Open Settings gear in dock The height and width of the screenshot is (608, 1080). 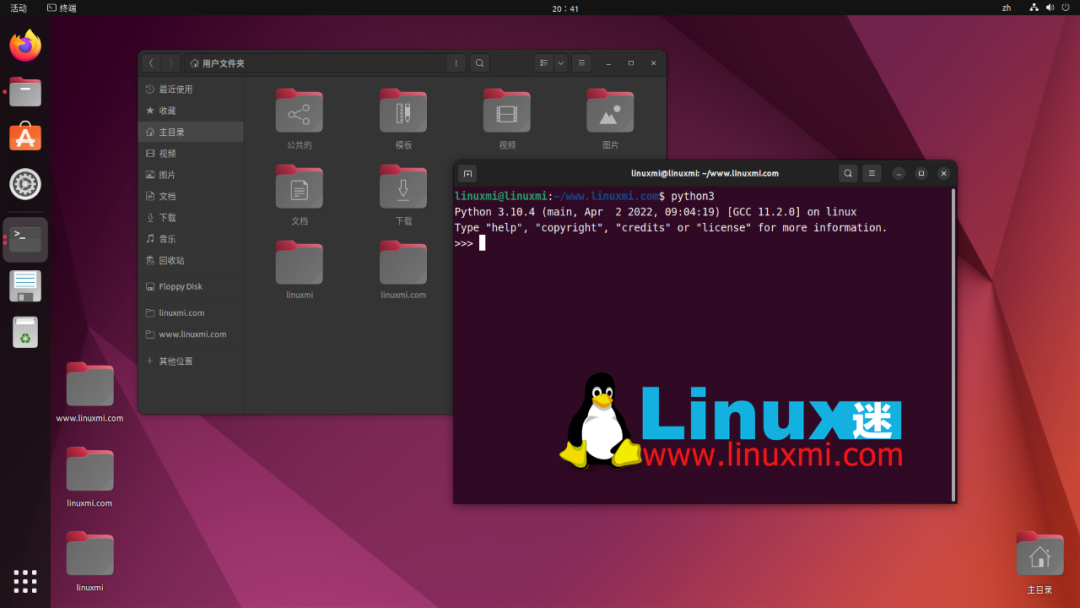click(x=25, y=184)
